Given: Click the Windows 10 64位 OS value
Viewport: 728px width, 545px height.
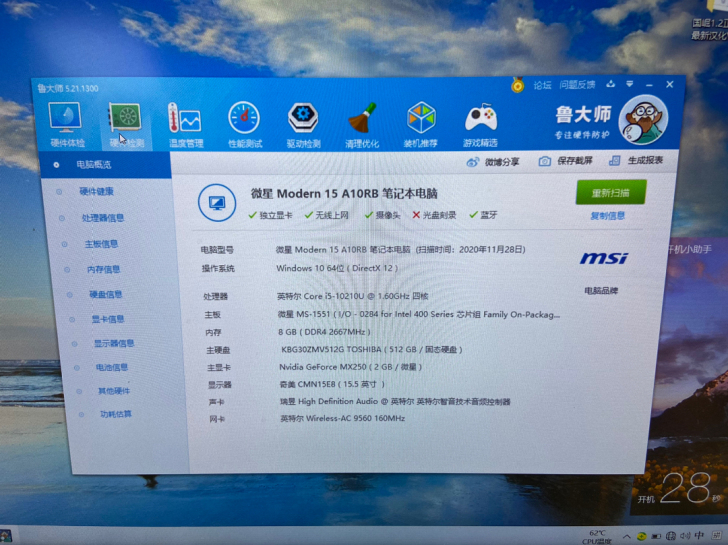Looking at the screenshot, I should pyautogui.click(x=337, y=268).
